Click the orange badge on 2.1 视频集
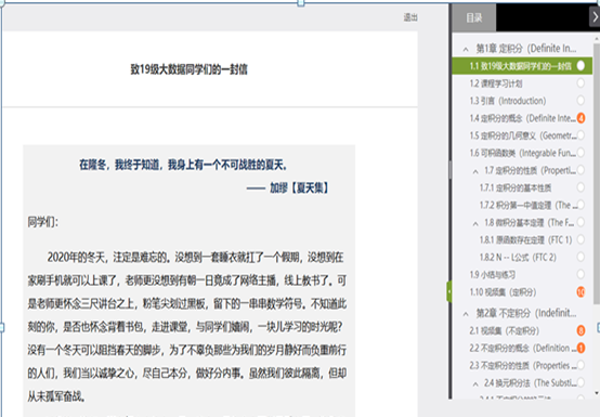 580,329
